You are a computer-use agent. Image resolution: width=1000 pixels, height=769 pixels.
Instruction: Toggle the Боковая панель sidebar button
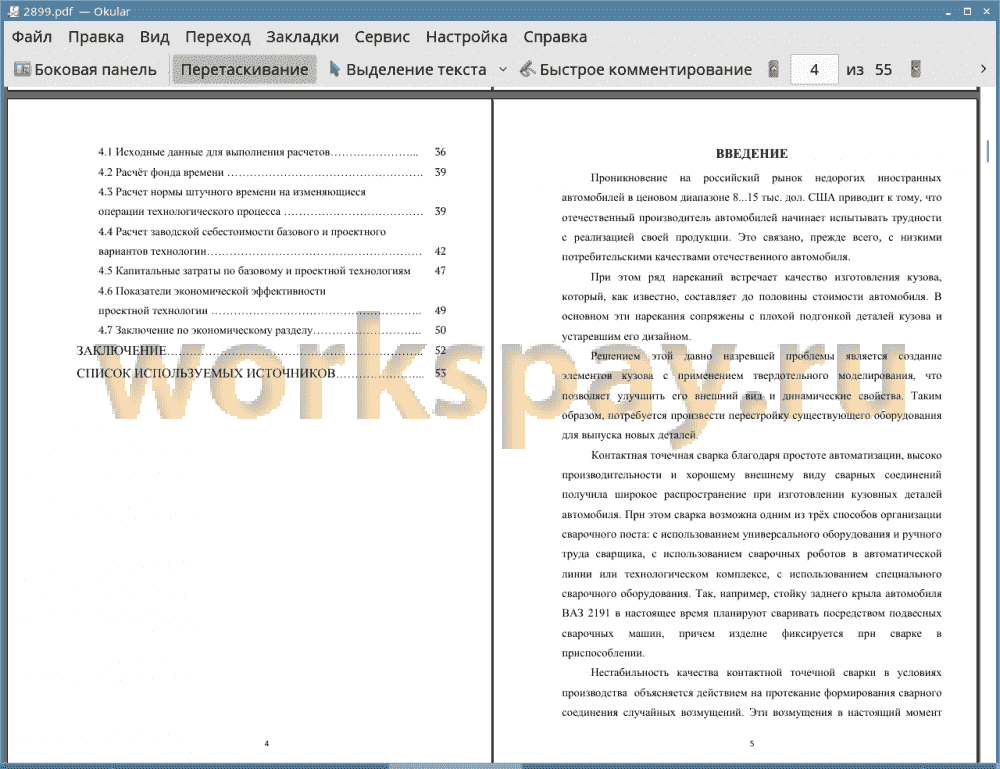pyautogui.click(x=85, y=70)
